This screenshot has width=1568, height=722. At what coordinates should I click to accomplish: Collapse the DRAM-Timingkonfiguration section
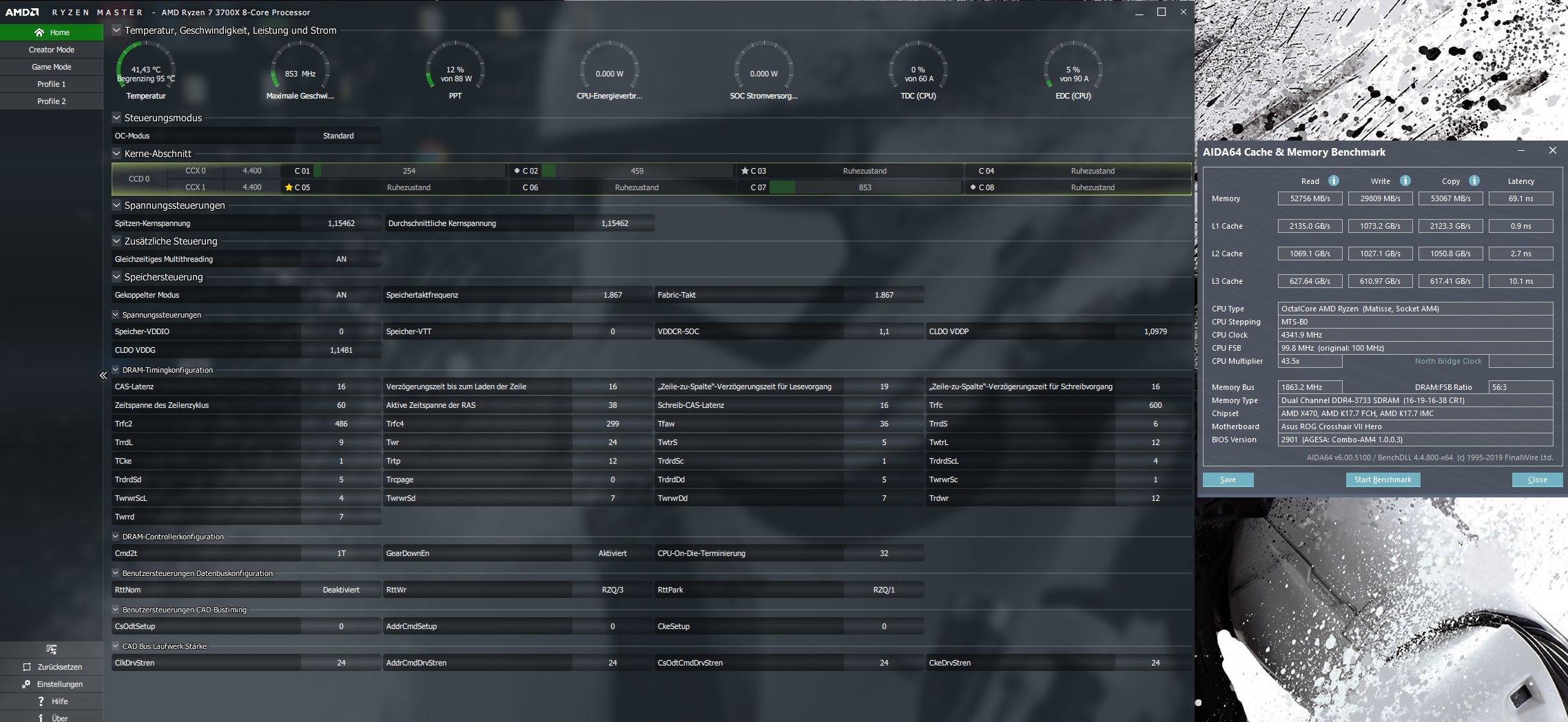point(116,370)
